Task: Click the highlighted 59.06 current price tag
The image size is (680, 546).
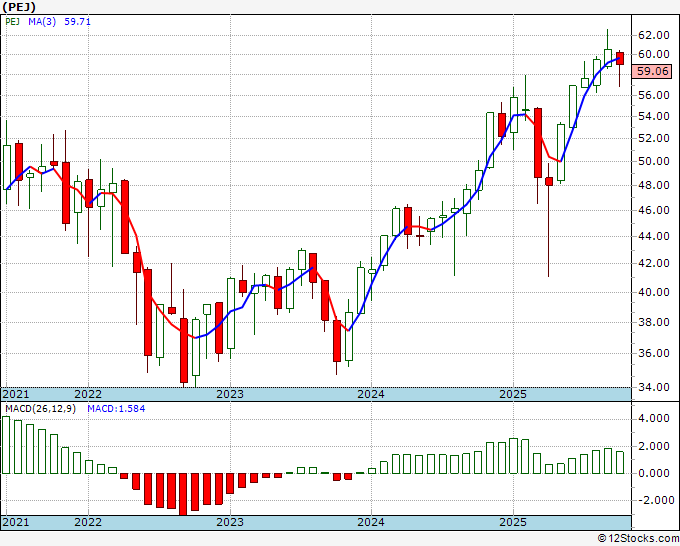Action: click(x=652, y=71)
